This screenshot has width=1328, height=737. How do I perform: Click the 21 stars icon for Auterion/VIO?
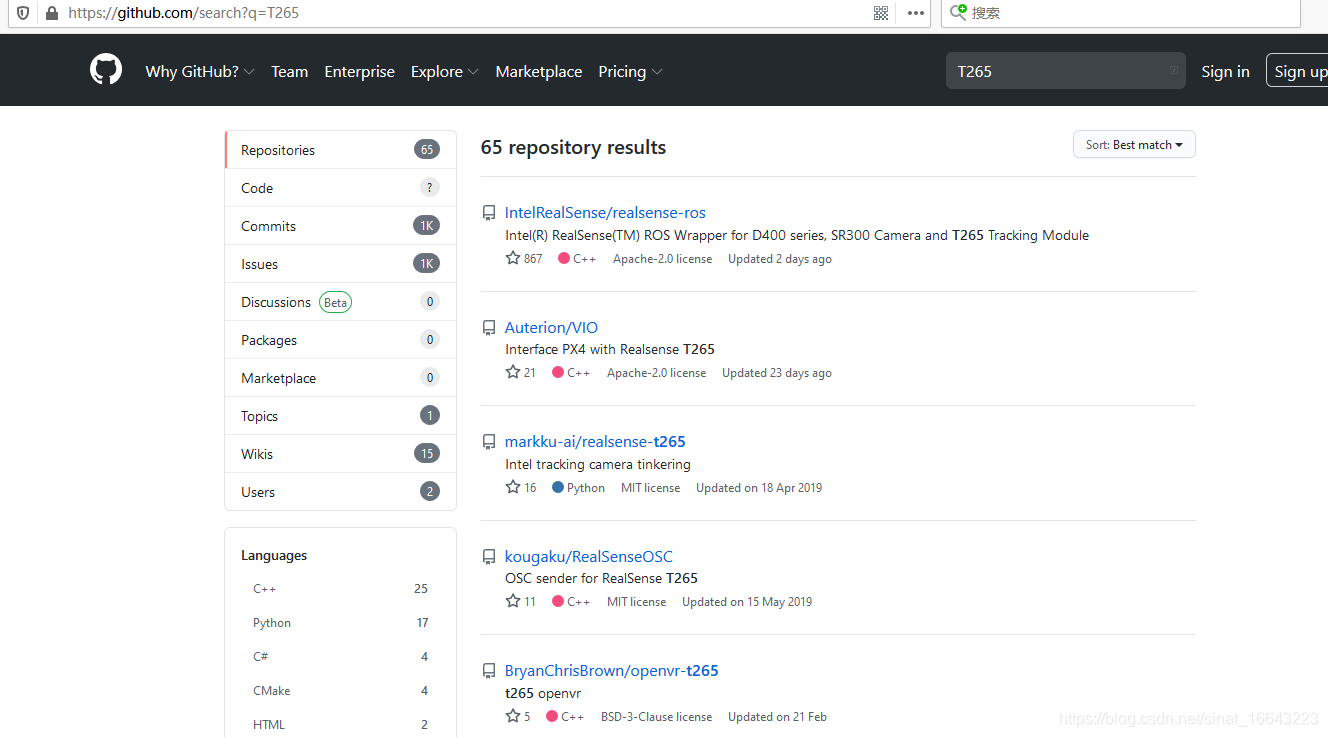coord(513,372)
